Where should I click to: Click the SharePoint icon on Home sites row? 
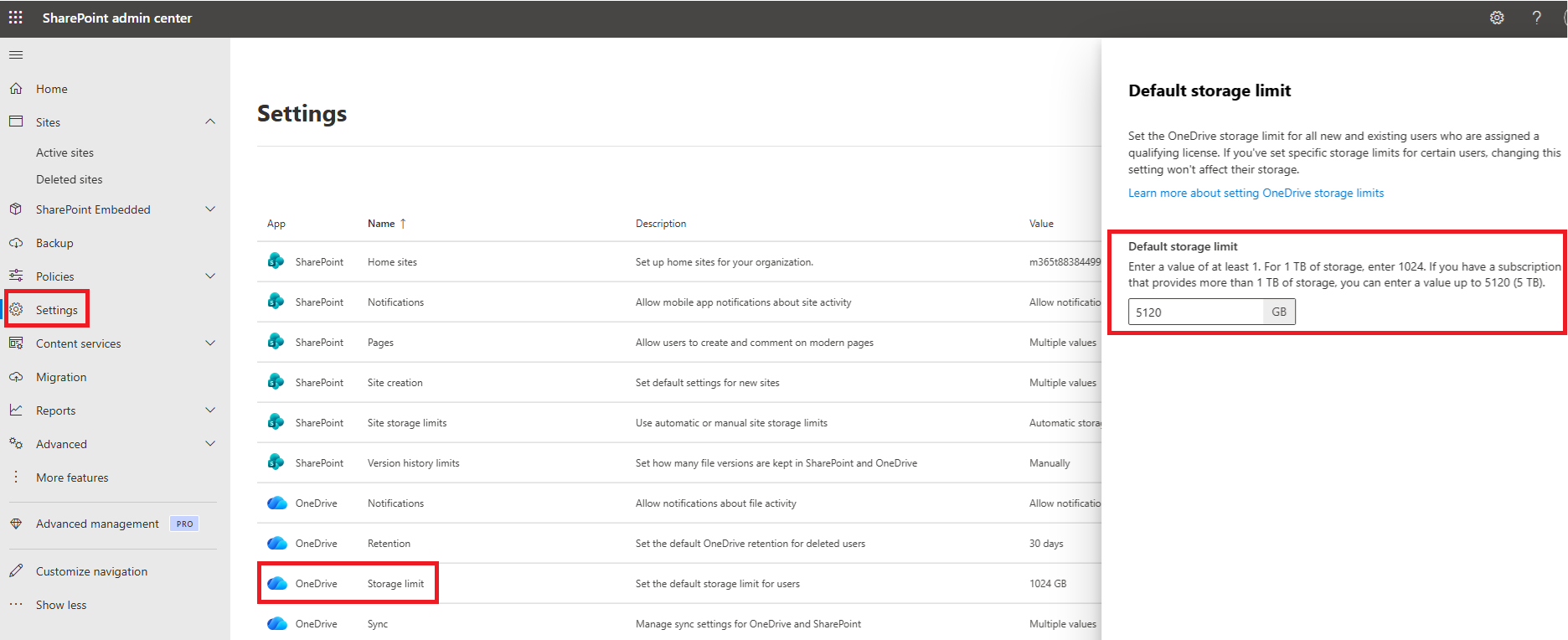[x=276, y=261]
